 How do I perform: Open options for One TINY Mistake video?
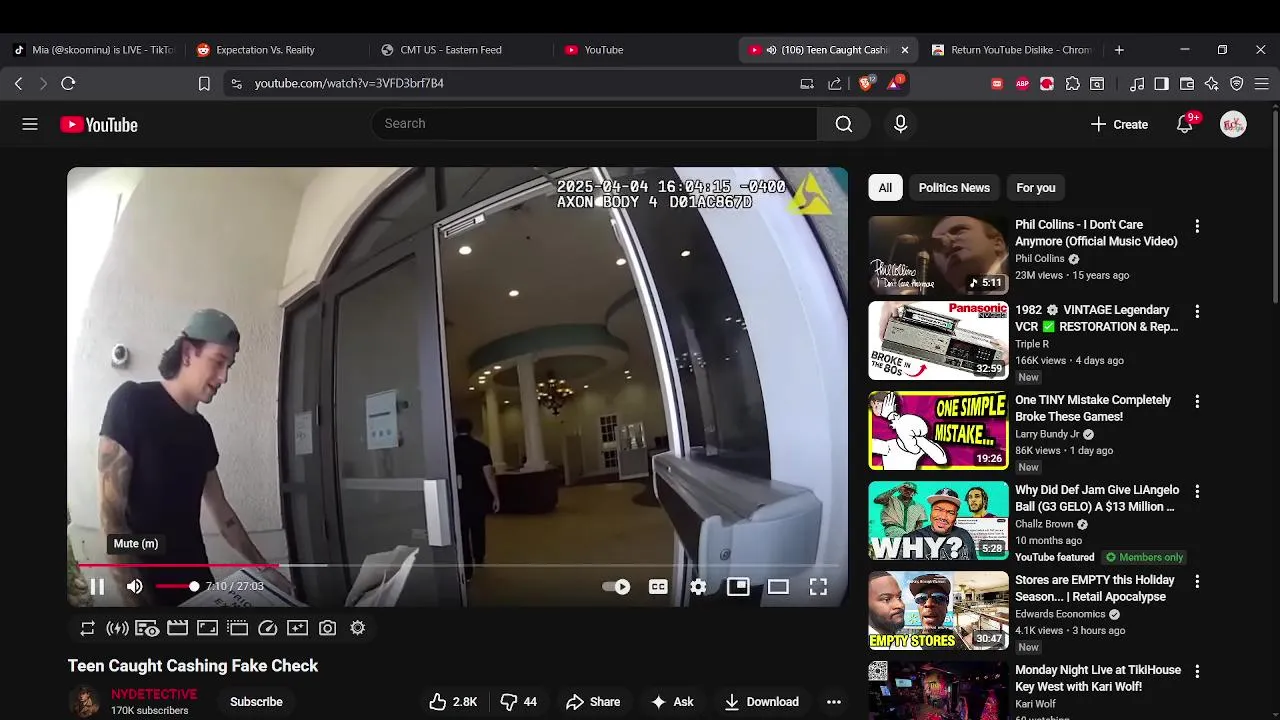[1197, 402]
